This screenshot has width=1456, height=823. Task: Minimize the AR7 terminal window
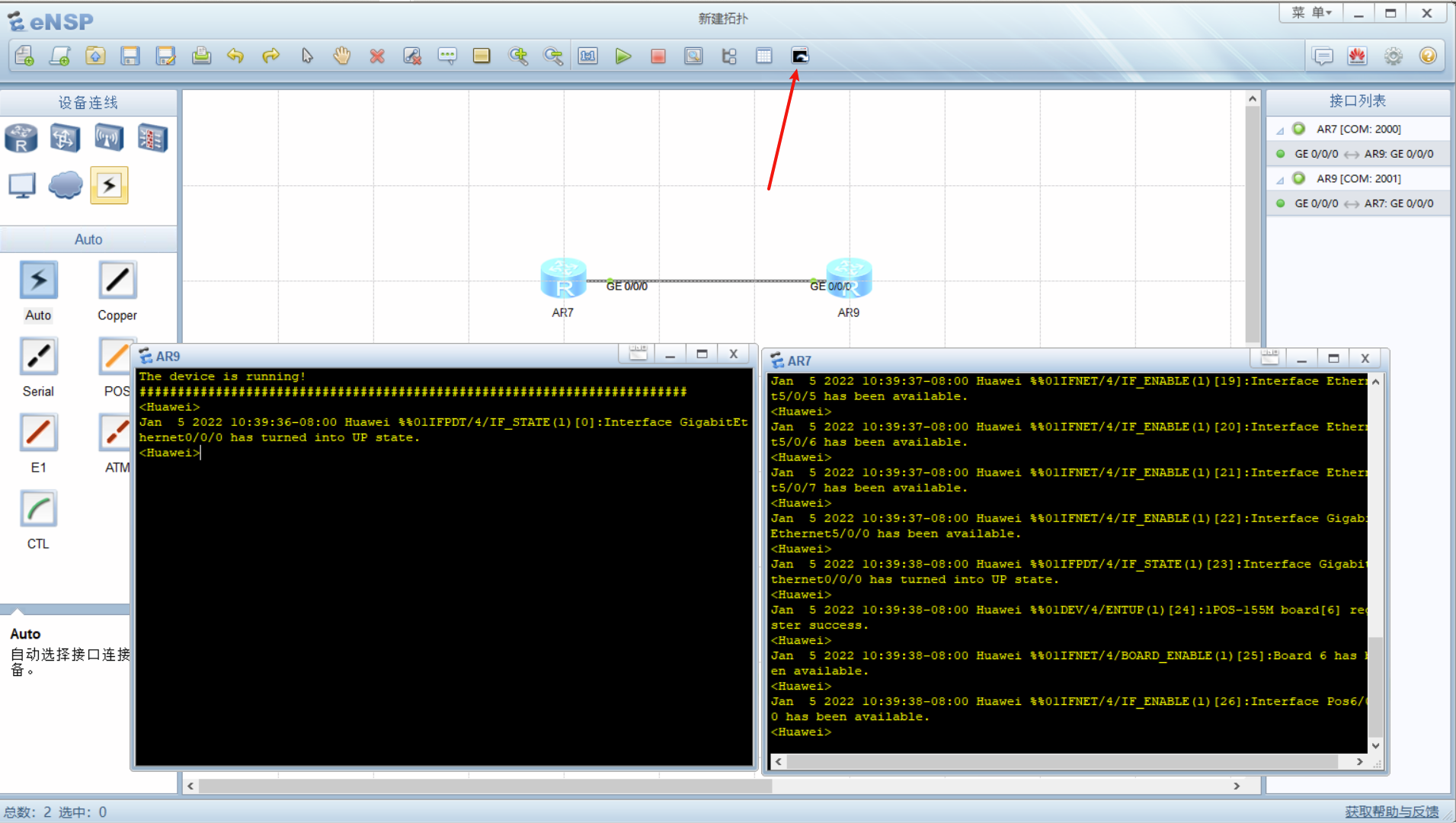(x=1302, y=358)
